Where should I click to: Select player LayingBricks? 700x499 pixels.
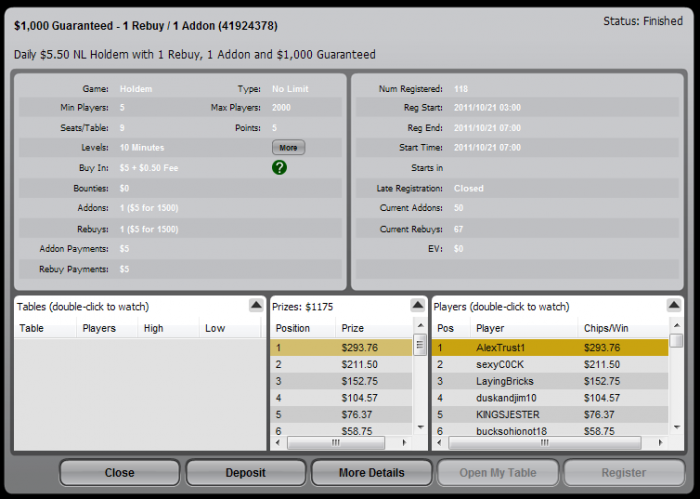(x=550, y=381)
